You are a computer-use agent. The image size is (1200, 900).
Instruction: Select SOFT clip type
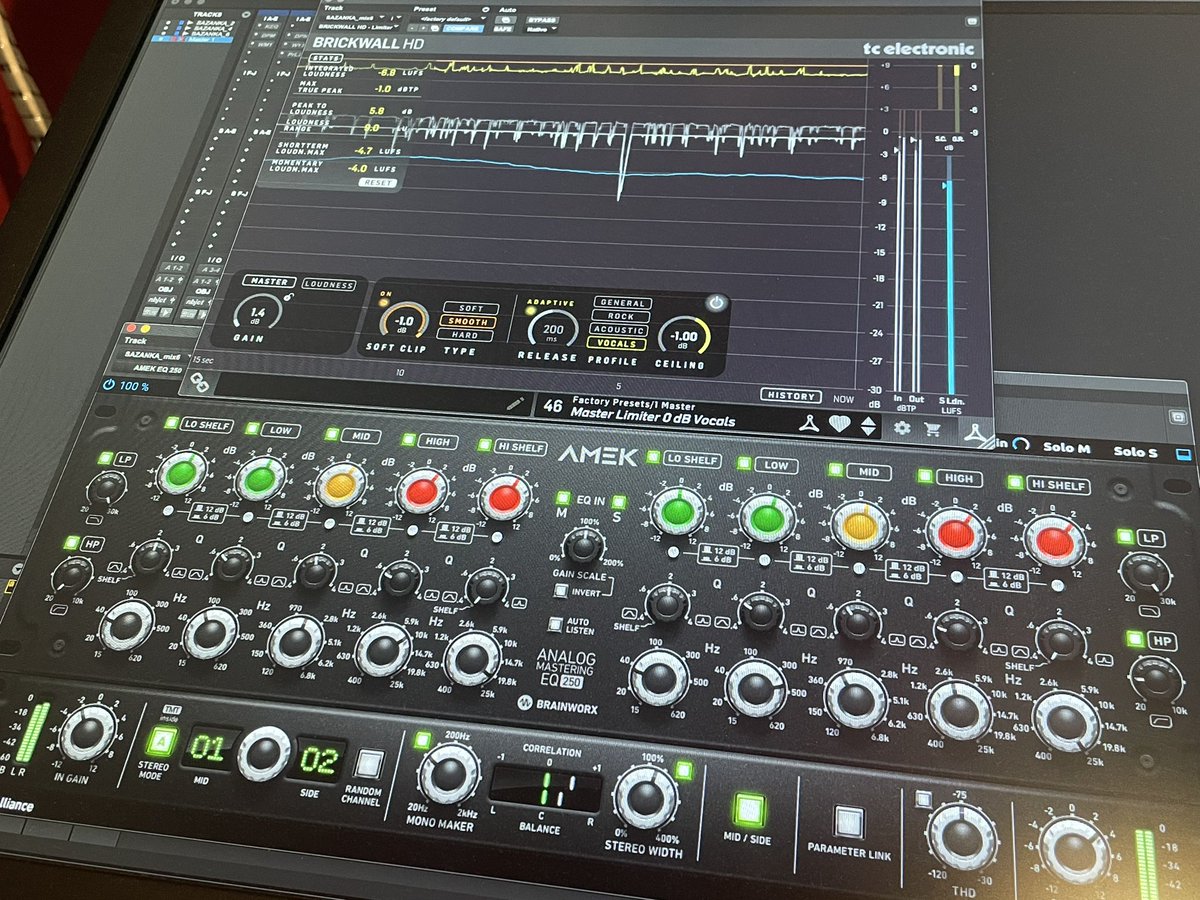pyautogui.click(x=469, y=310)
